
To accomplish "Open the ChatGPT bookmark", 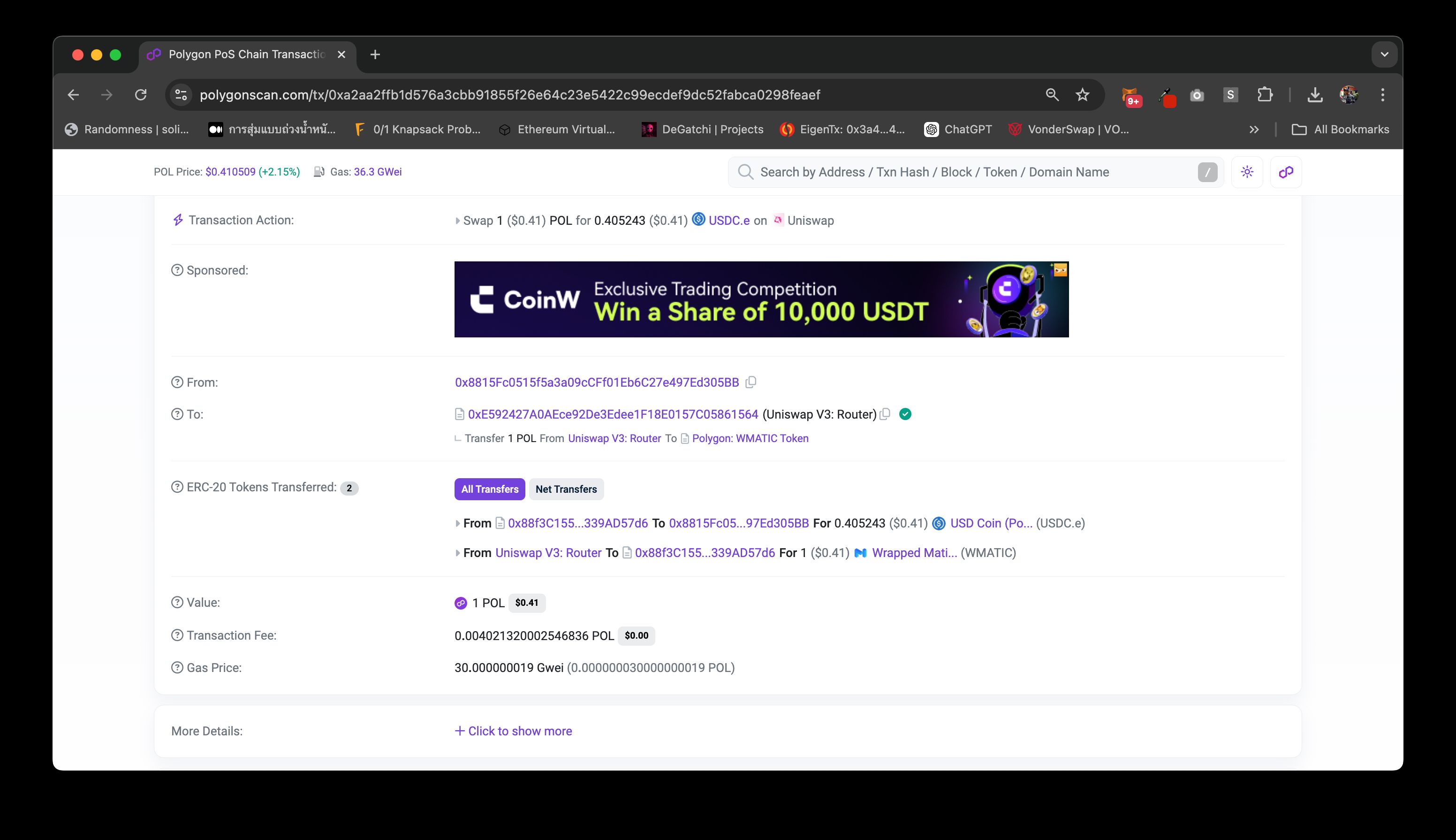I will tap(958, 129).
